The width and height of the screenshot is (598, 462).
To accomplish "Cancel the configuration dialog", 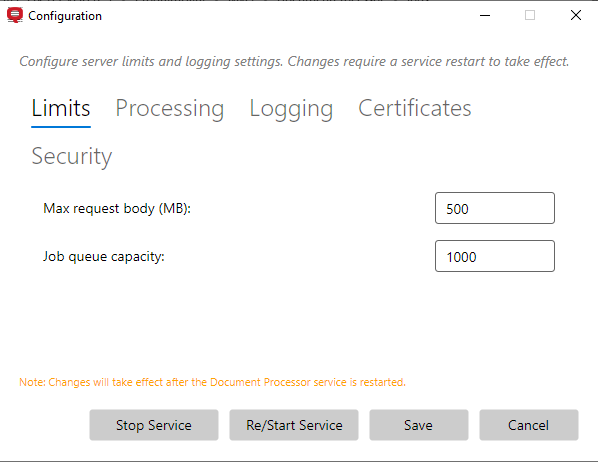I will 529,425.
